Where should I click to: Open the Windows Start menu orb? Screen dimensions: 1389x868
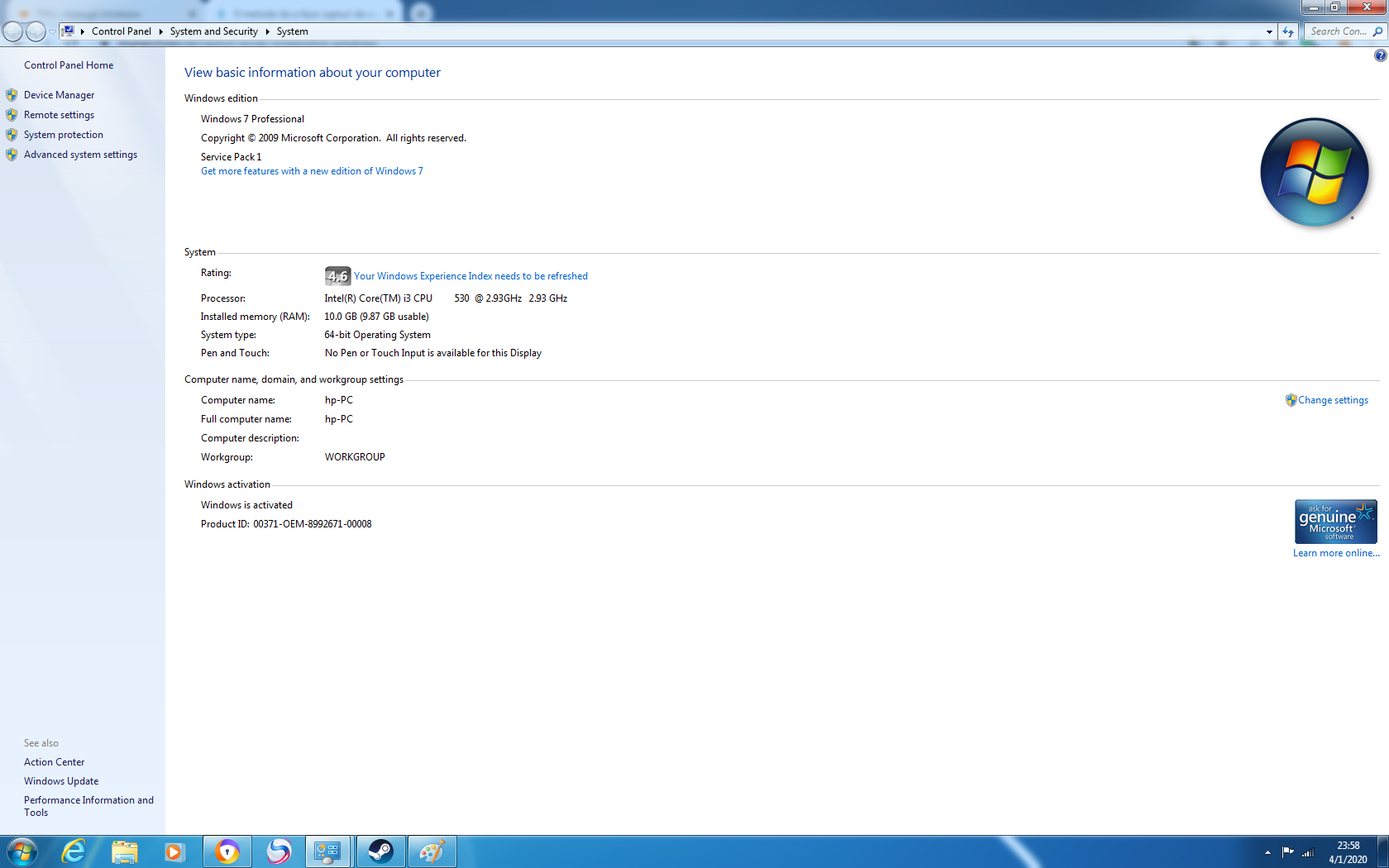21,851
